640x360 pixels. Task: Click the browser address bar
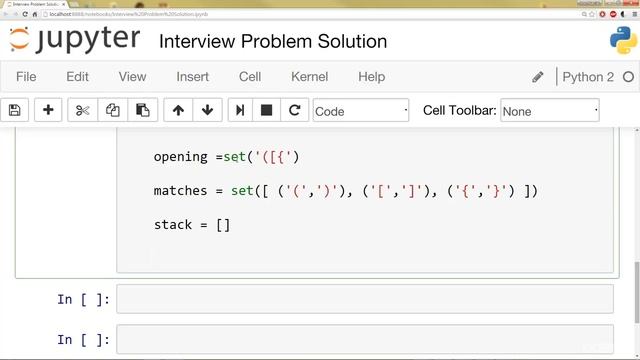tap(310, 14)
